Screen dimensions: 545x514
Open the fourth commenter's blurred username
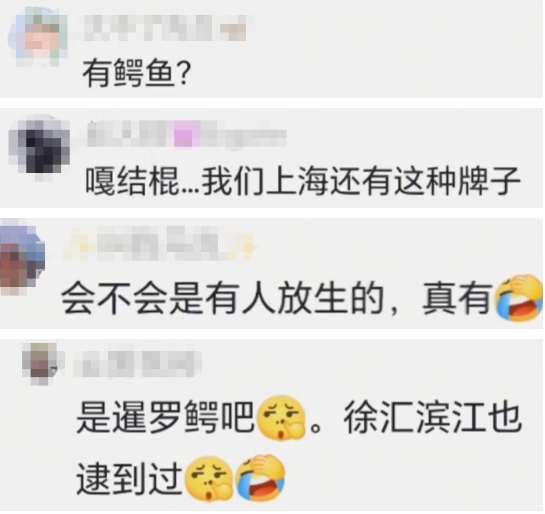tap(137, 364)
